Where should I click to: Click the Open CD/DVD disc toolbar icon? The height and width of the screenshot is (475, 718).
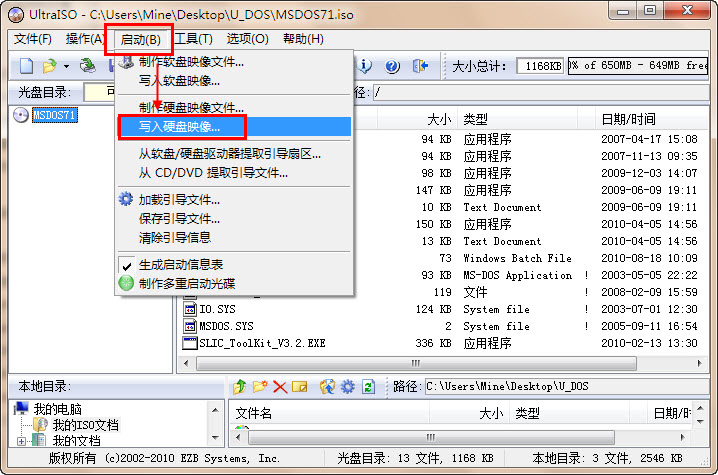pyautogui.click(x=87, y=66)
